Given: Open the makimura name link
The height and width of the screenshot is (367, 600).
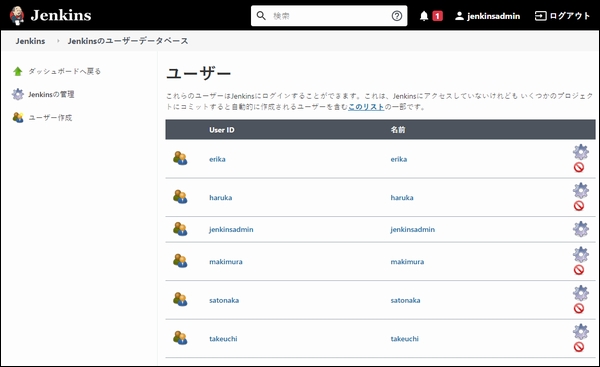Looking at the screenshot, I should tap(407, 262).
